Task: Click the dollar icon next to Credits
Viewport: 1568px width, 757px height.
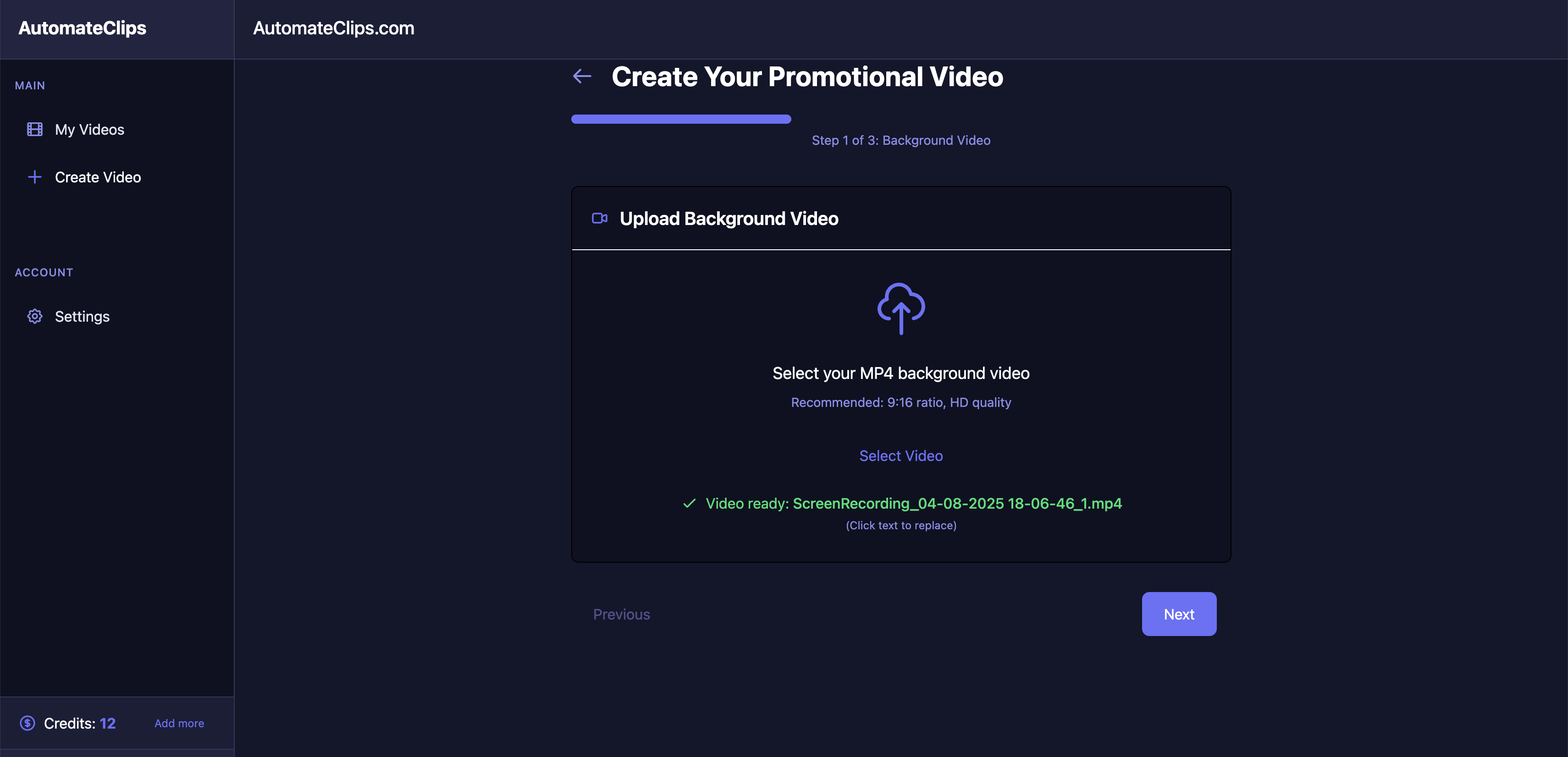Action: point(28,723)
